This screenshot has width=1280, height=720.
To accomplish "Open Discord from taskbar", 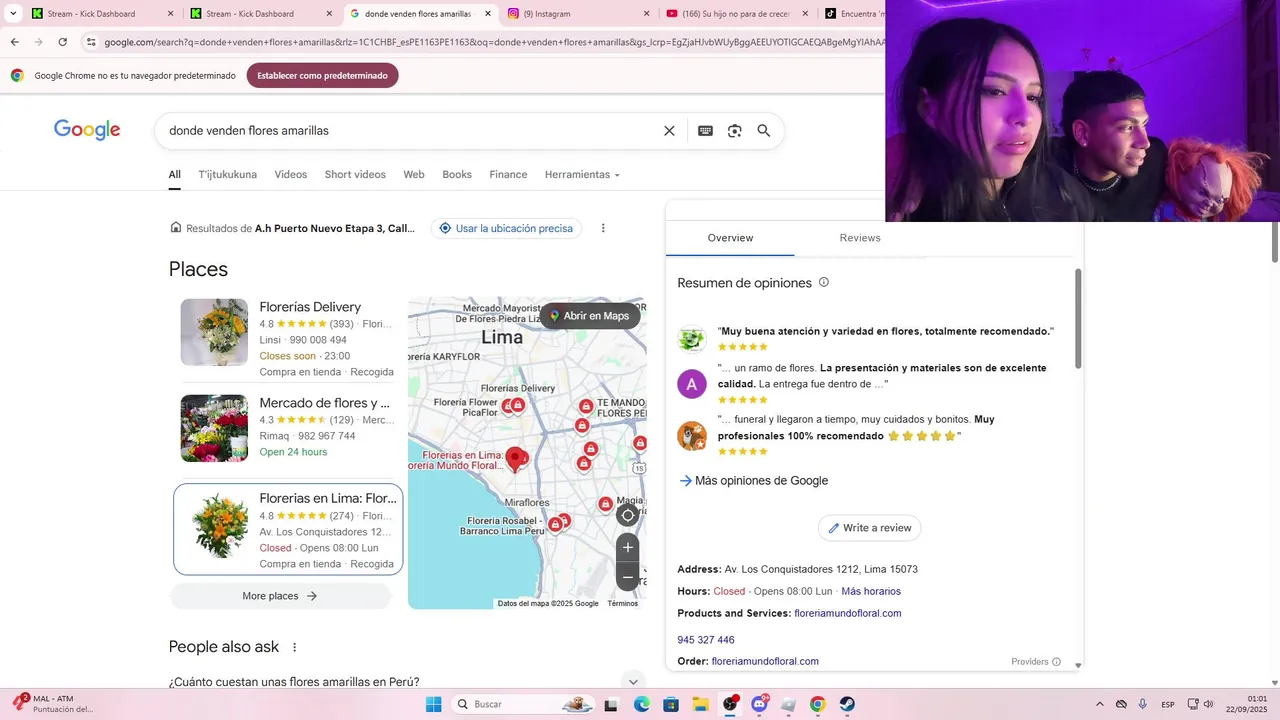I will pyautogui.click(x=759, y=704).
